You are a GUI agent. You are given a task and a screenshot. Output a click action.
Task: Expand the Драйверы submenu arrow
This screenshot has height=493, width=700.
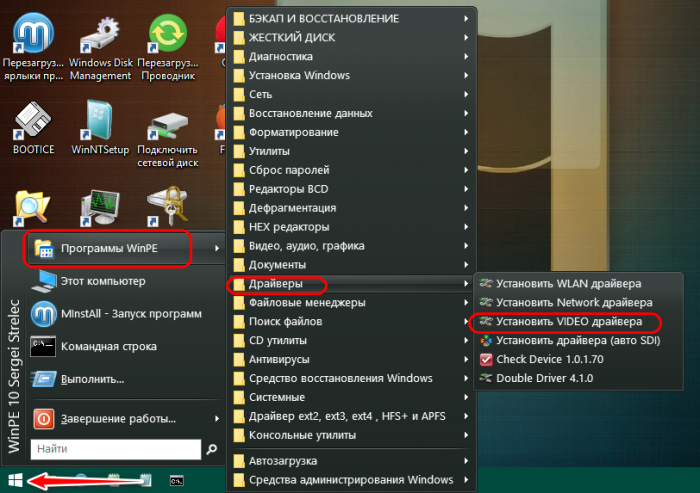tap(466, 284)
